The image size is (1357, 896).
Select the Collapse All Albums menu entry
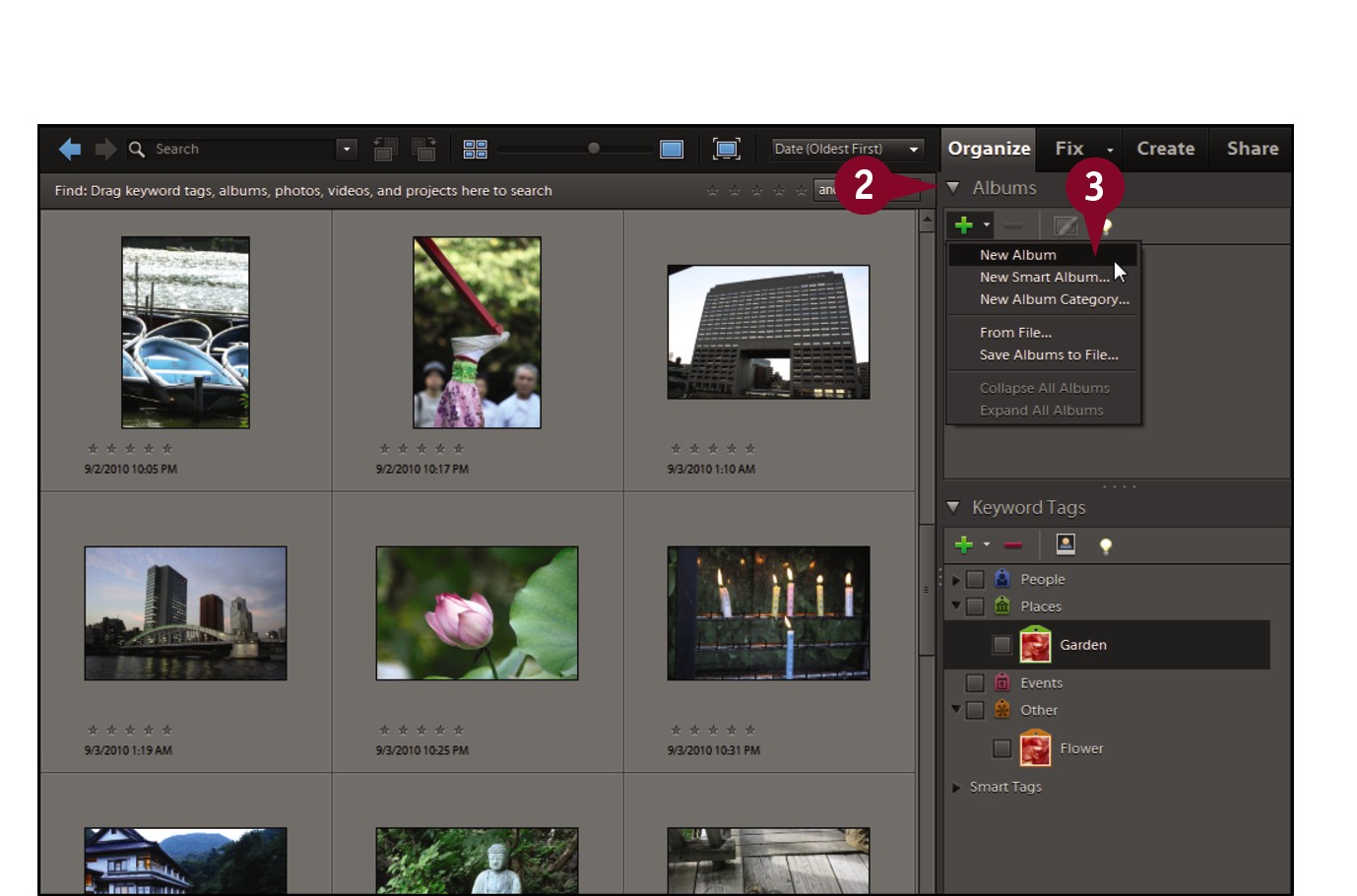pyautogui.click(x=1042, y=388)
